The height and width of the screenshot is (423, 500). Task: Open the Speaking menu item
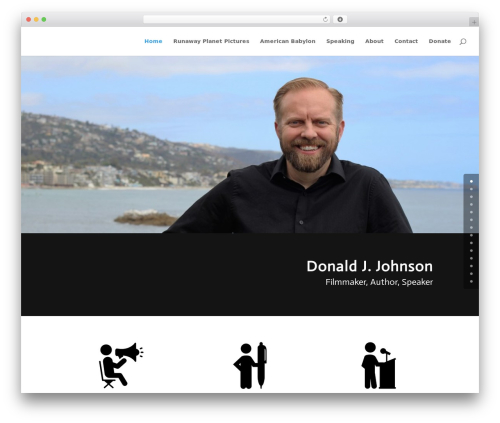[340, 41]
